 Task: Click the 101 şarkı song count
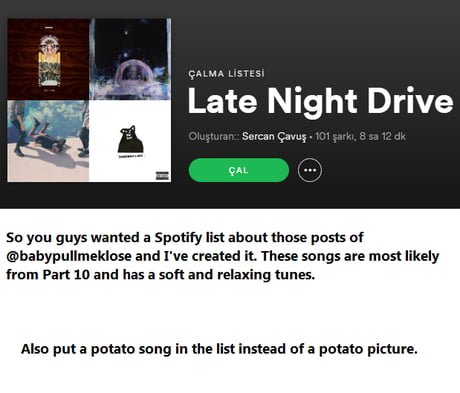(334, 136)
